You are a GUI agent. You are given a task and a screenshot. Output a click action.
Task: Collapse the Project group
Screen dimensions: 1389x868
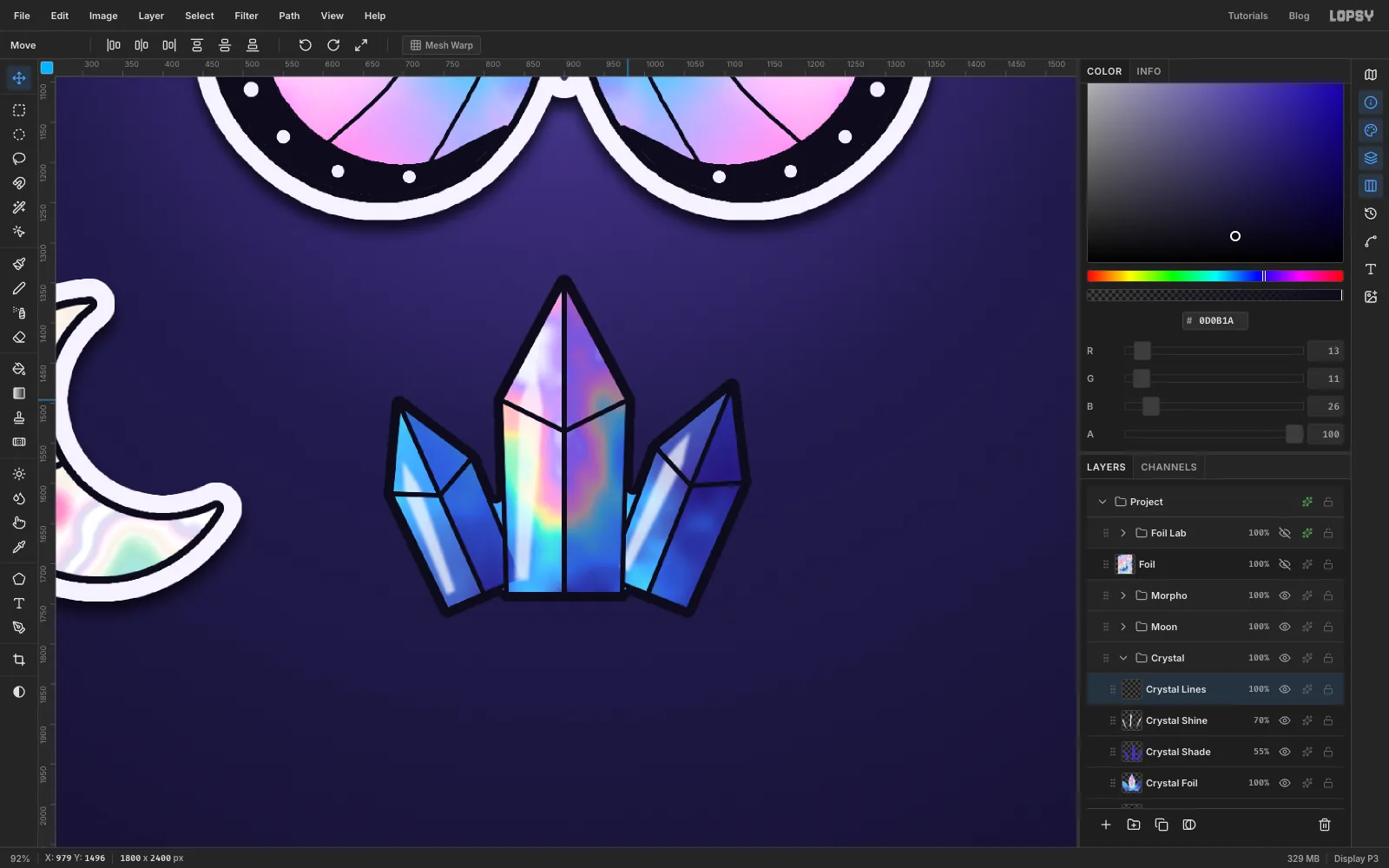1103,502
